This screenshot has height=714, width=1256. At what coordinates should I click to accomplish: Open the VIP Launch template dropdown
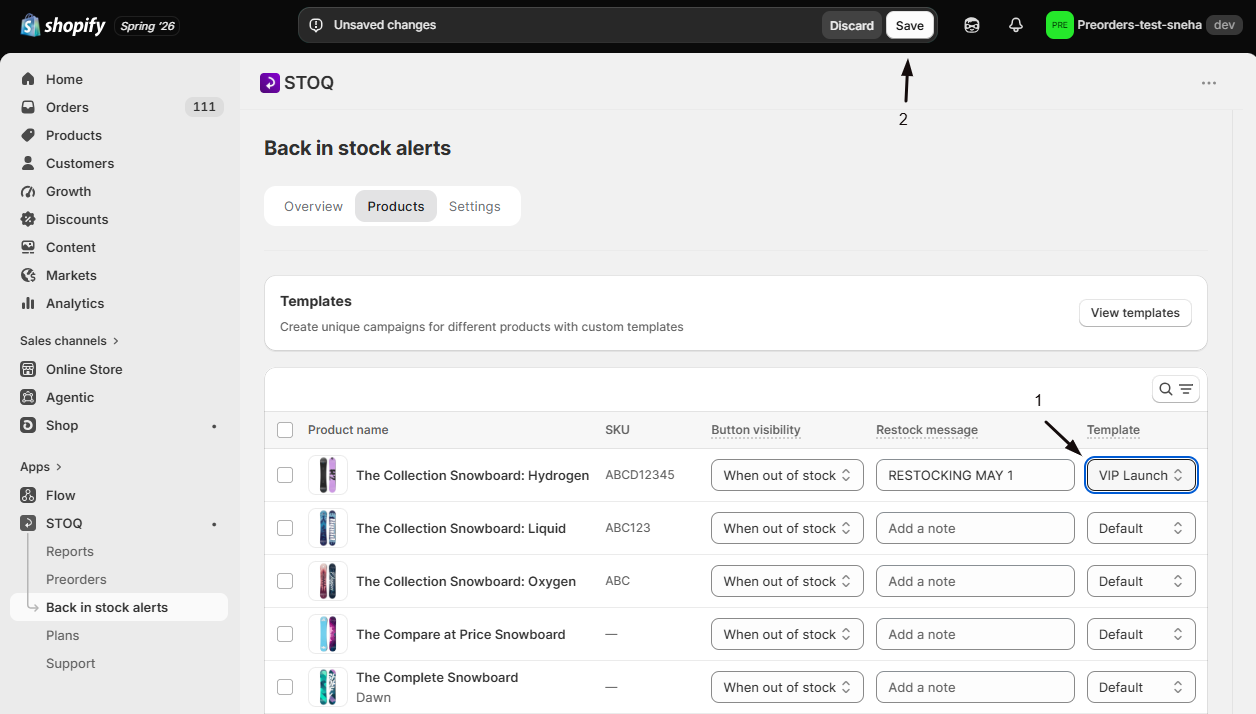tap(1141, 475)
